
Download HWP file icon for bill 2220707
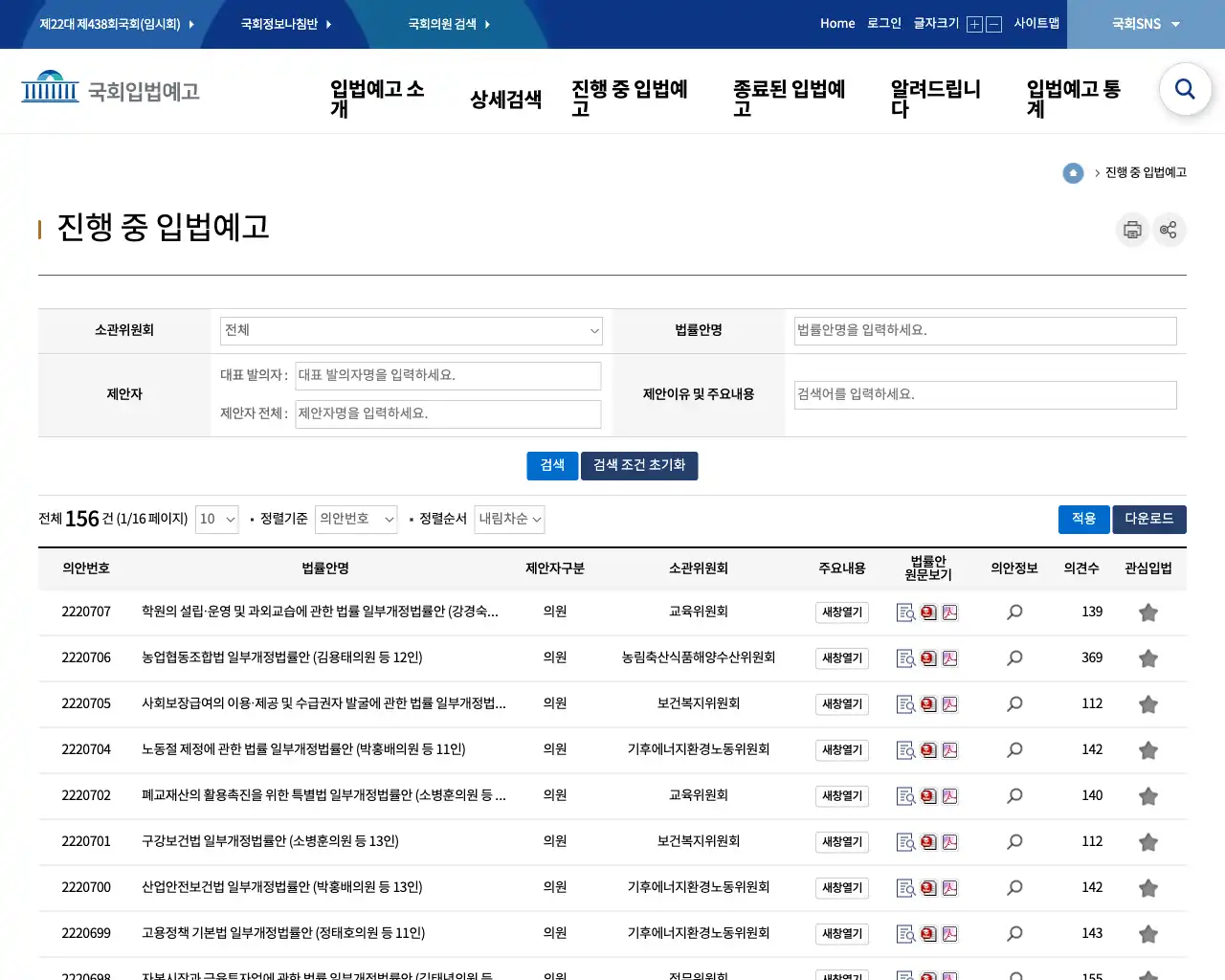(x=928, y=612)
